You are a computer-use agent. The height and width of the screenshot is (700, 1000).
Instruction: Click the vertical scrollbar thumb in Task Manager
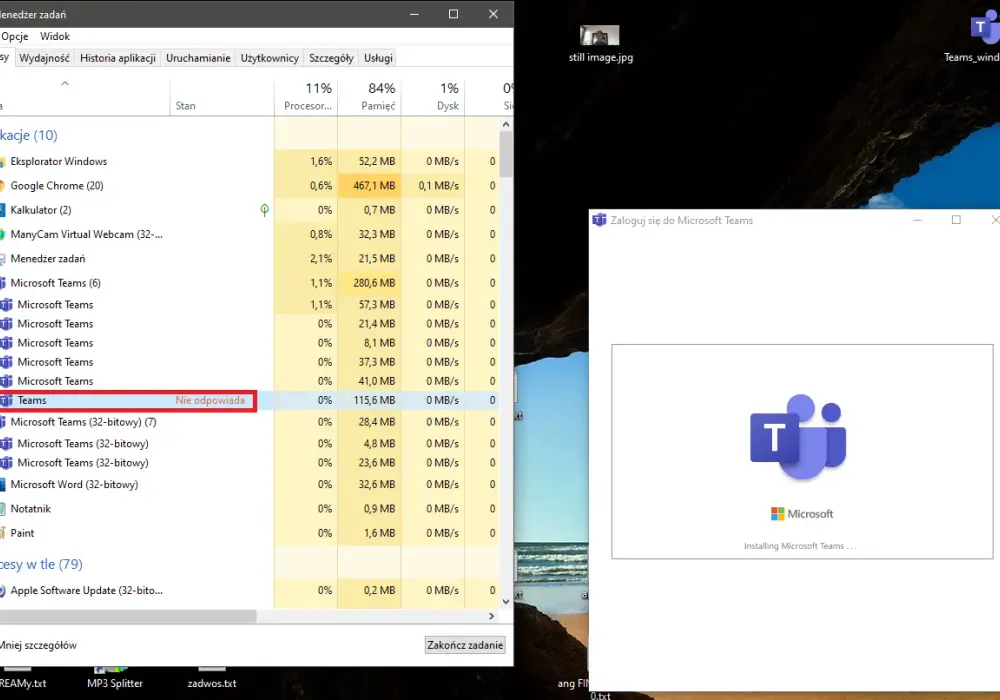[506, 154]
